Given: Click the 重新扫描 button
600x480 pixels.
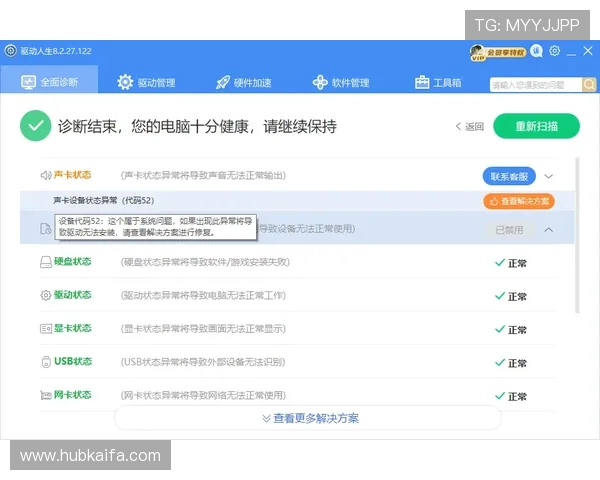Looking at the screenshot, I should click(x=536, y=126).
